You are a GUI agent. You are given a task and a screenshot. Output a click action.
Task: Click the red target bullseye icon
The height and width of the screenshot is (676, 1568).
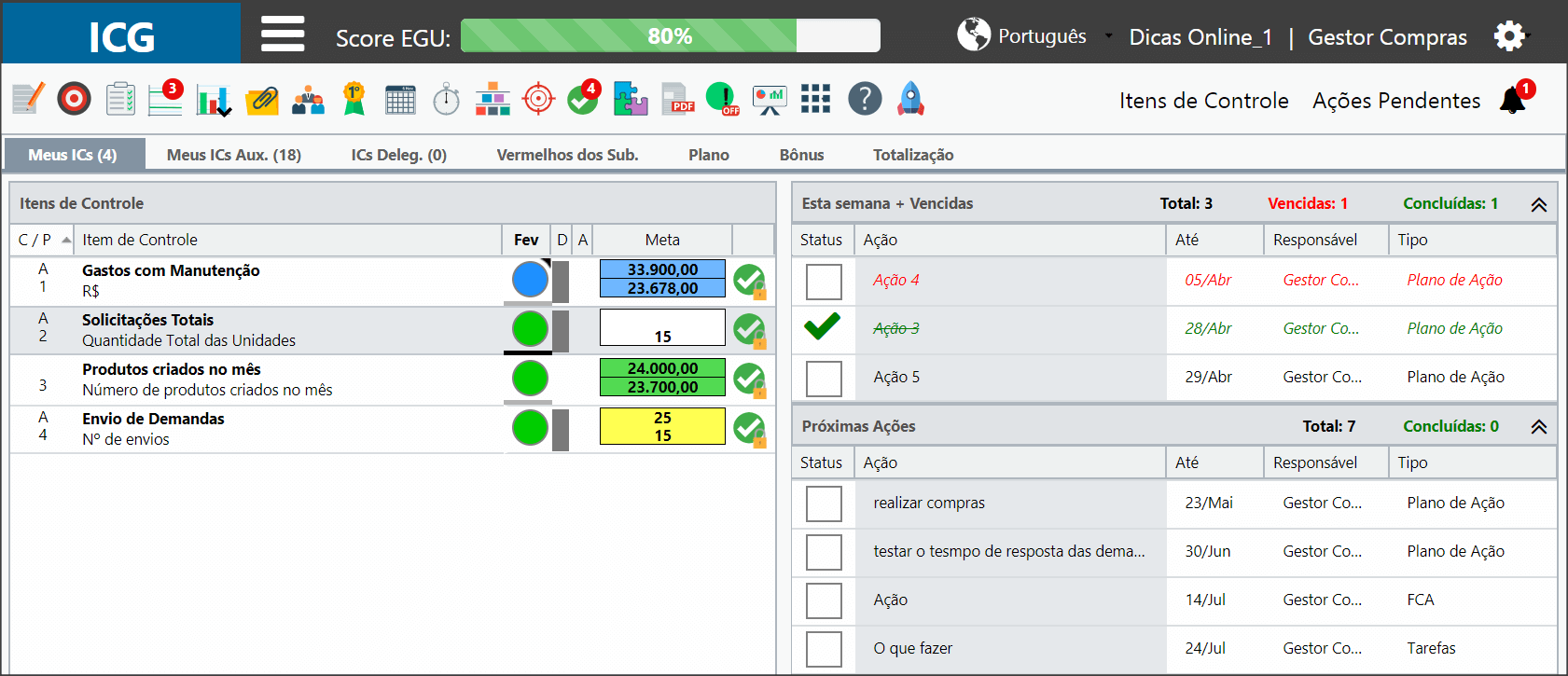point(74,98)
